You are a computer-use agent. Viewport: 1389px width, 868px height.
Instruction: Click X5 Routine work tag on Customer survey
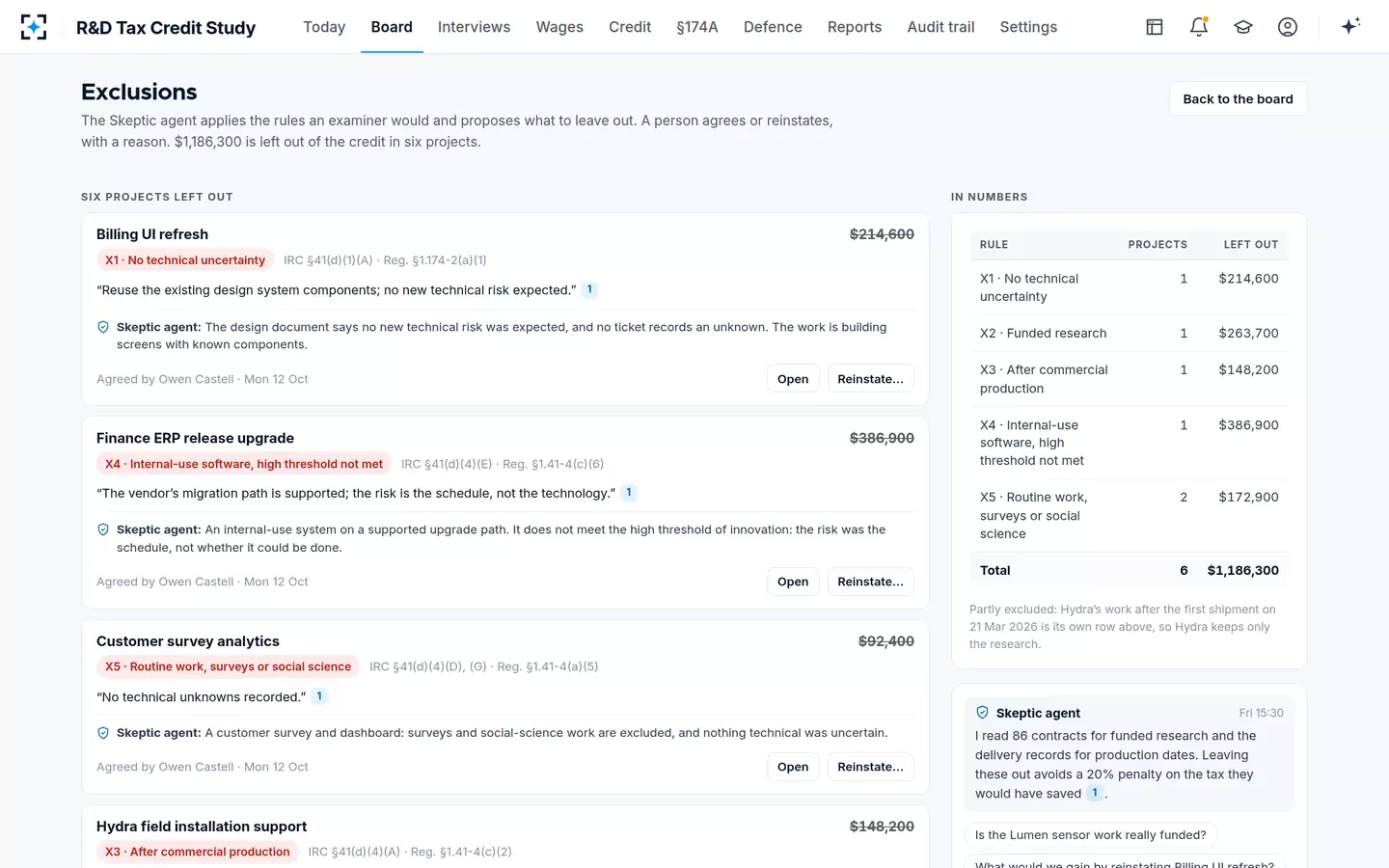coord(228,666)
